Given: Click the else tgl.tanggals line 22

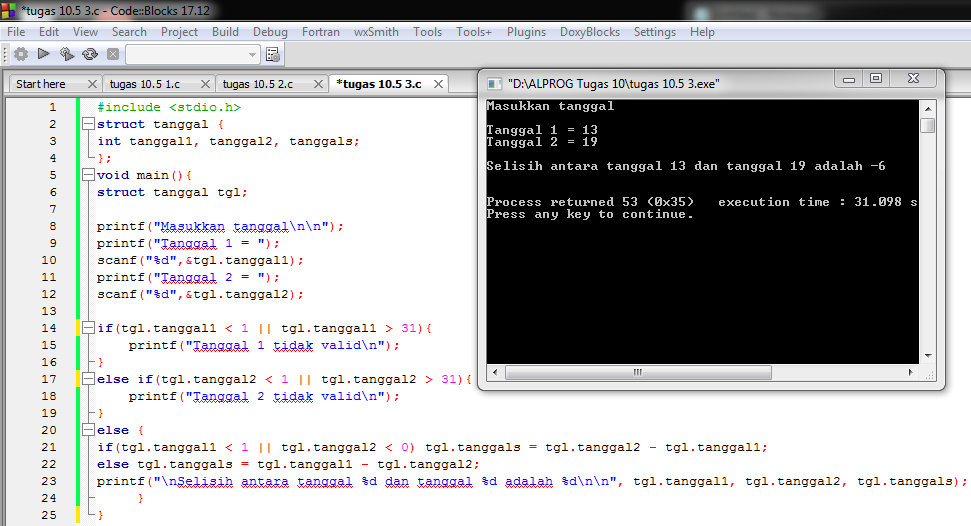Looking at the screenshot, I should point(288,464).
